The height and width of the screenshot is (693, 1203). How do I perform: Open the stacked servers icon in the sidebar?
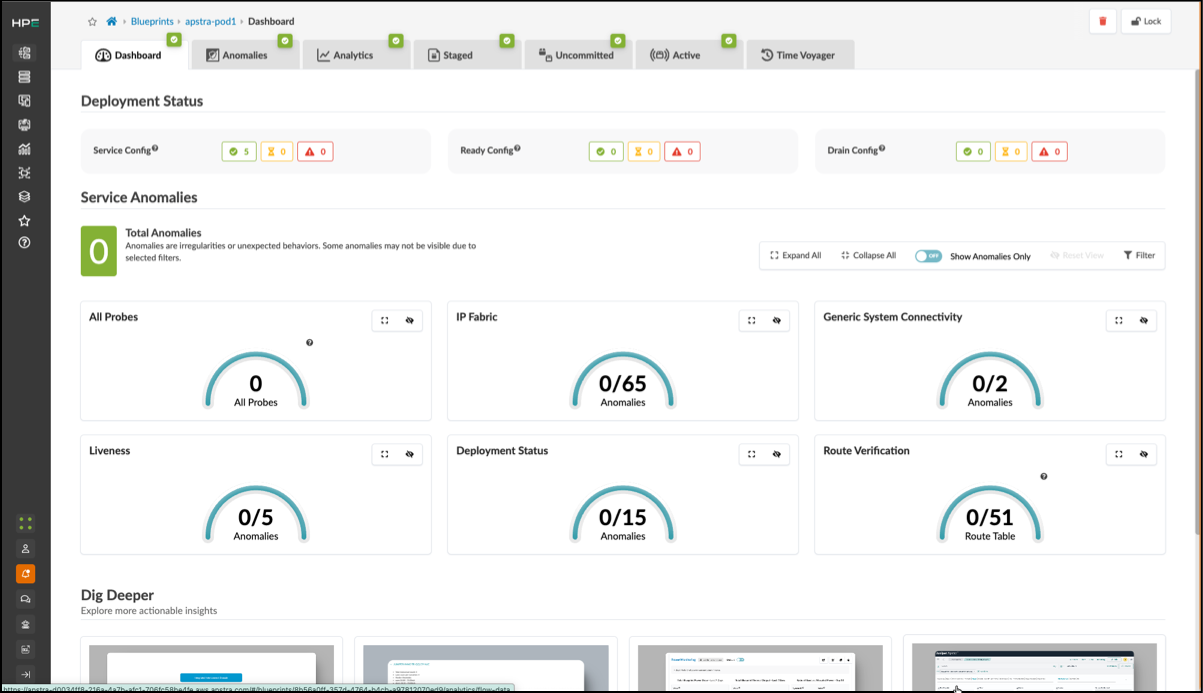pos(25,77)
